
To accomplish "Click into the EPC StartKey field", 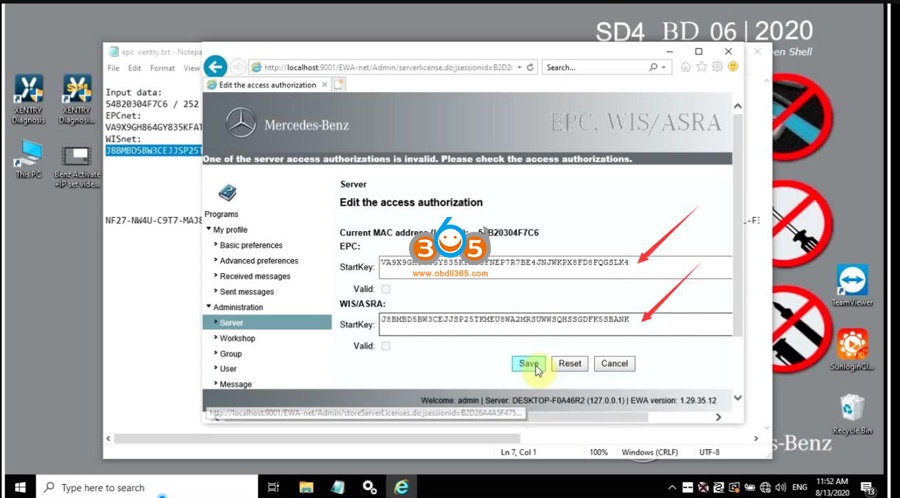I will (x=555, y=267).
